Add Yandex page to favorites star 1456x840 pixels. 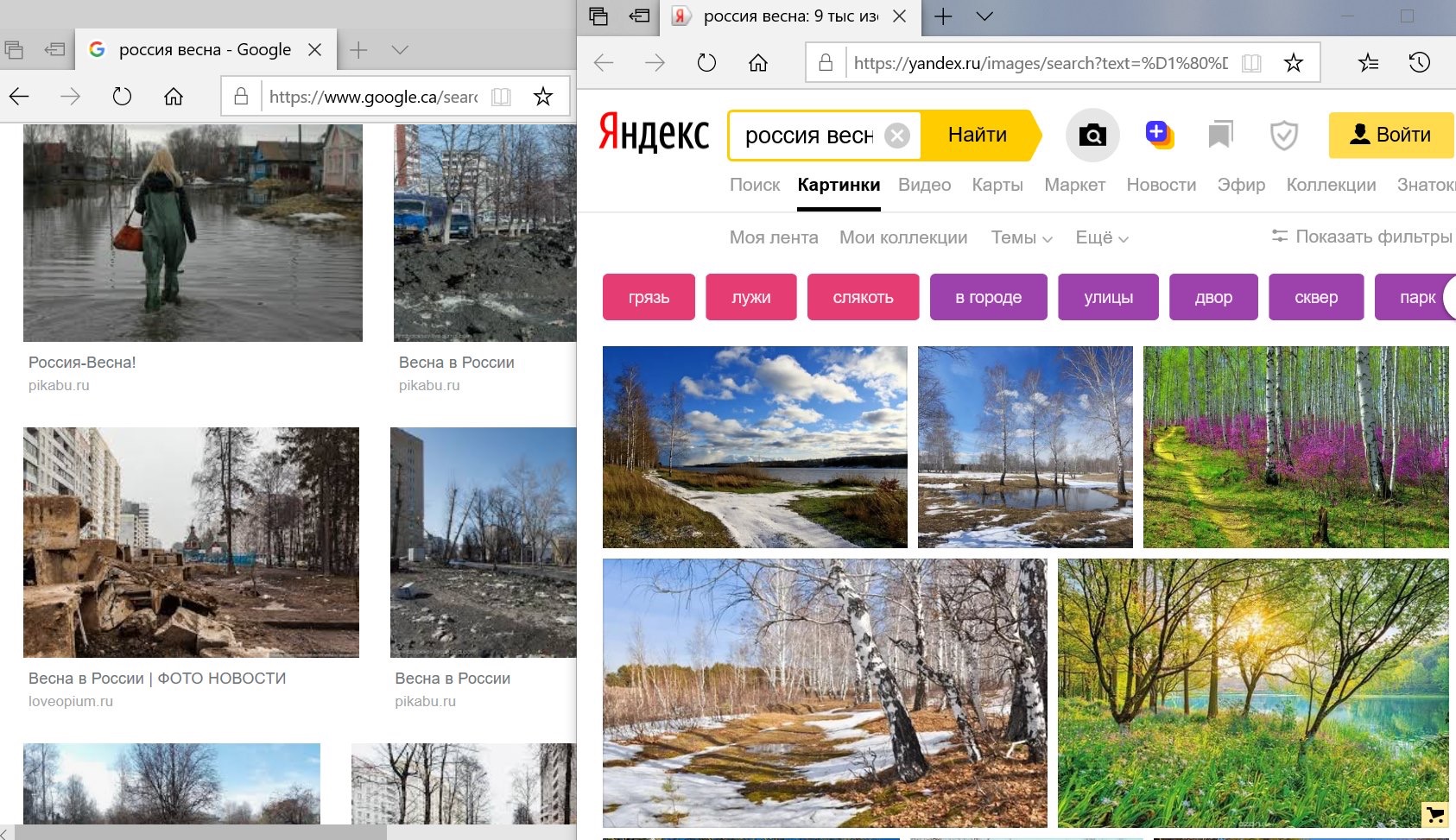tap(1293, 63)
